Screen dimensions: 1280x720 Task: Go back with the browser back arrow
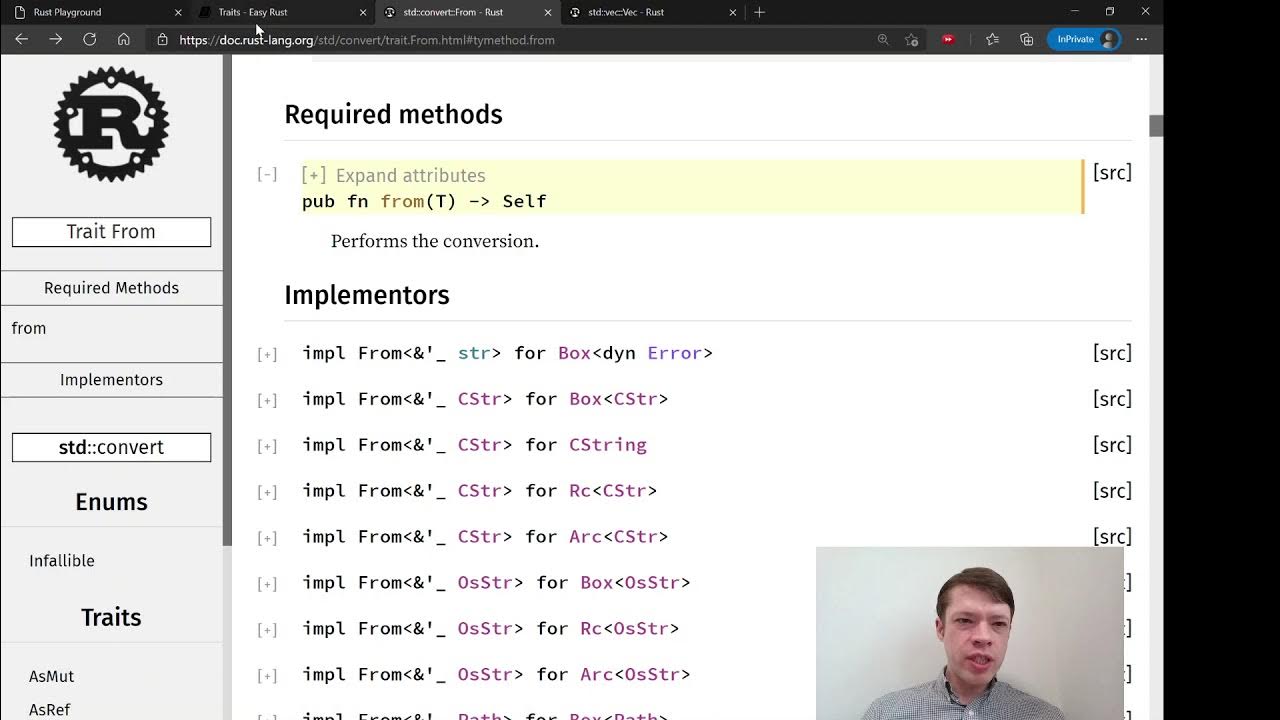pos(22,39)
